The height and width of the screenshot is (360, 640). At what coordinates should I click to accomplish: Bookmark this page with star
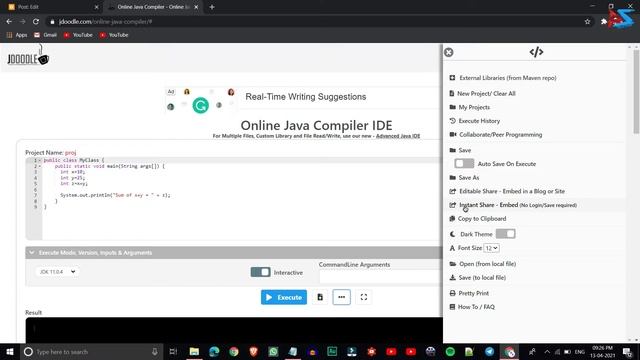tap(587, 21)
